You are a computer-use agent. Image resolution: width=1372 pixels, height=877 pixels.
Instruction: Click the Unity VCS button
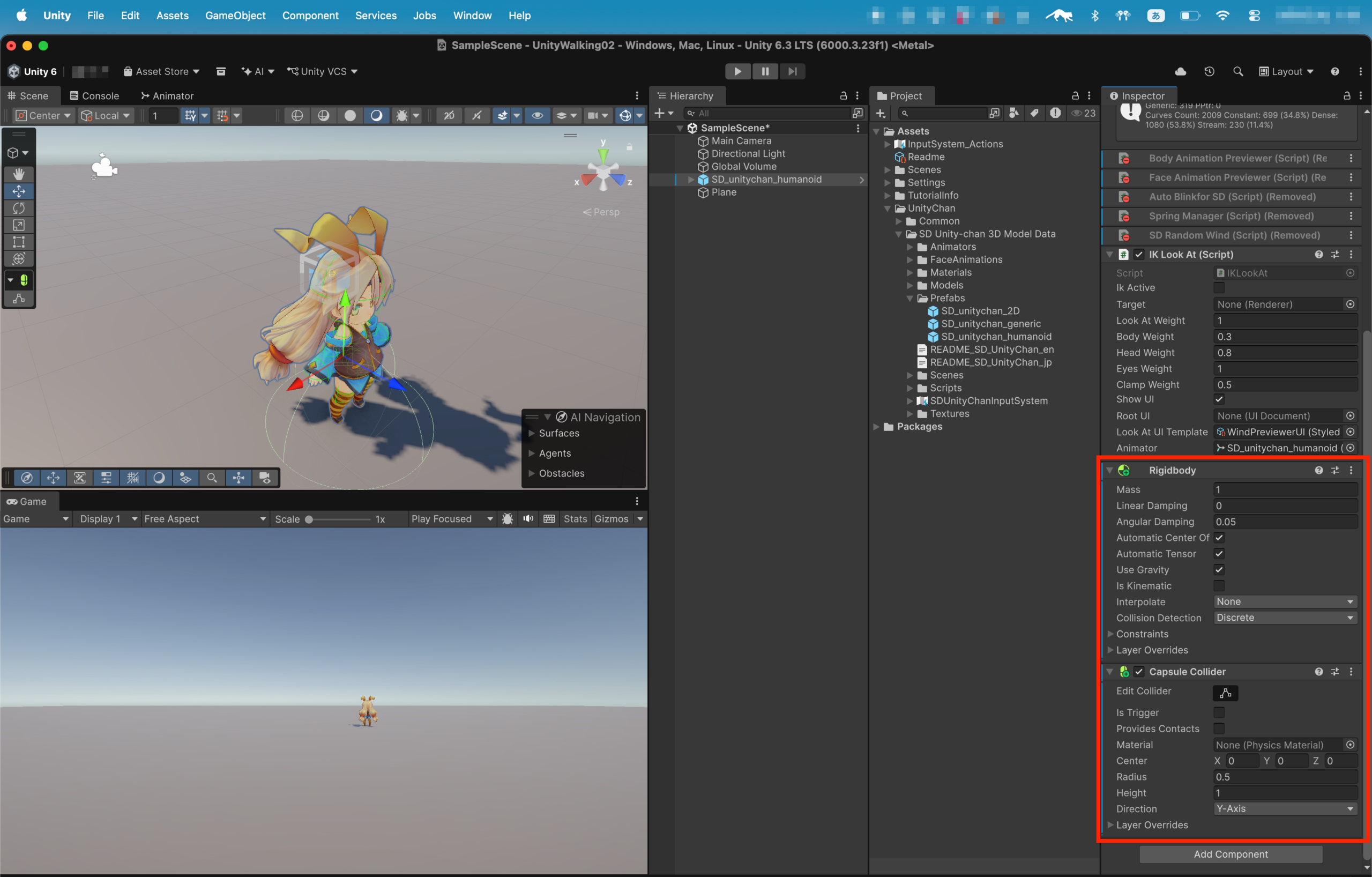[322, 71]
